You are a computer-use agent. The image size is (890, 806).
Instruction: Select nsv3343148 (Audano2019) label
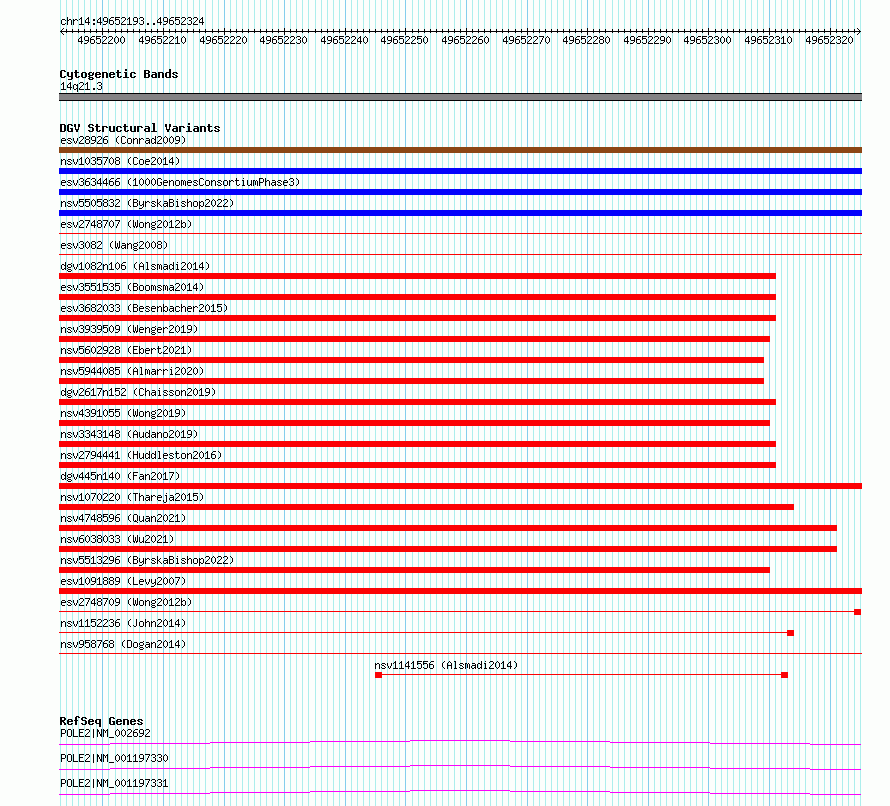[x=129, y=434]
